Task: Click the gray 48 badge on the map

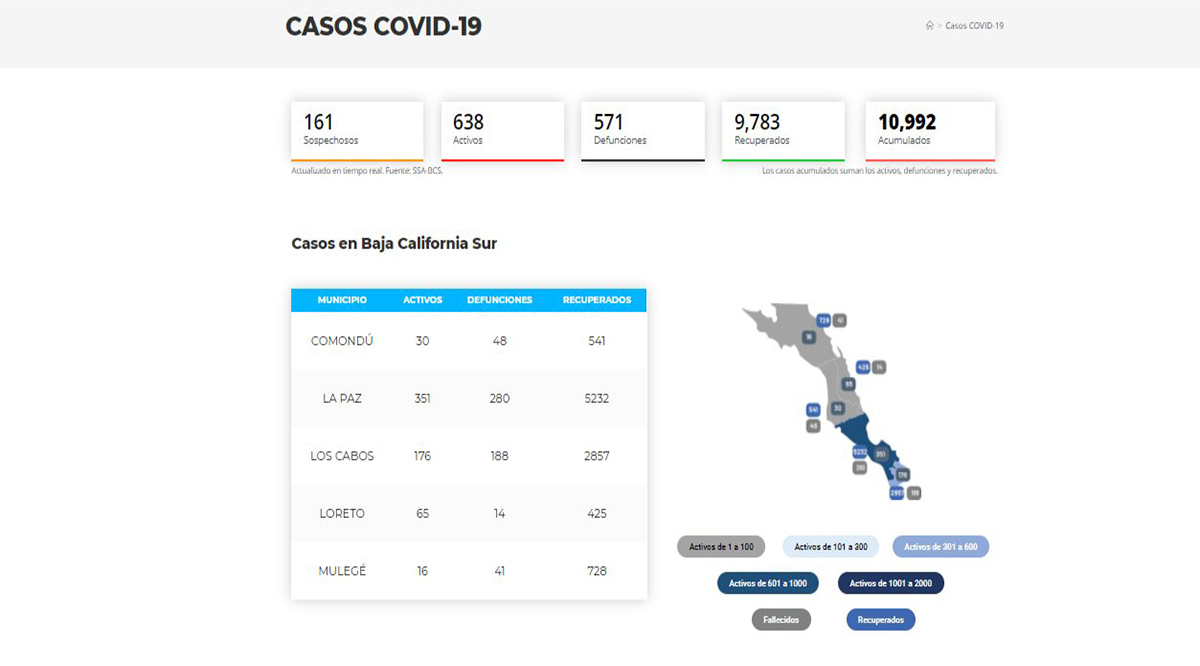Action: coord(813,426)
